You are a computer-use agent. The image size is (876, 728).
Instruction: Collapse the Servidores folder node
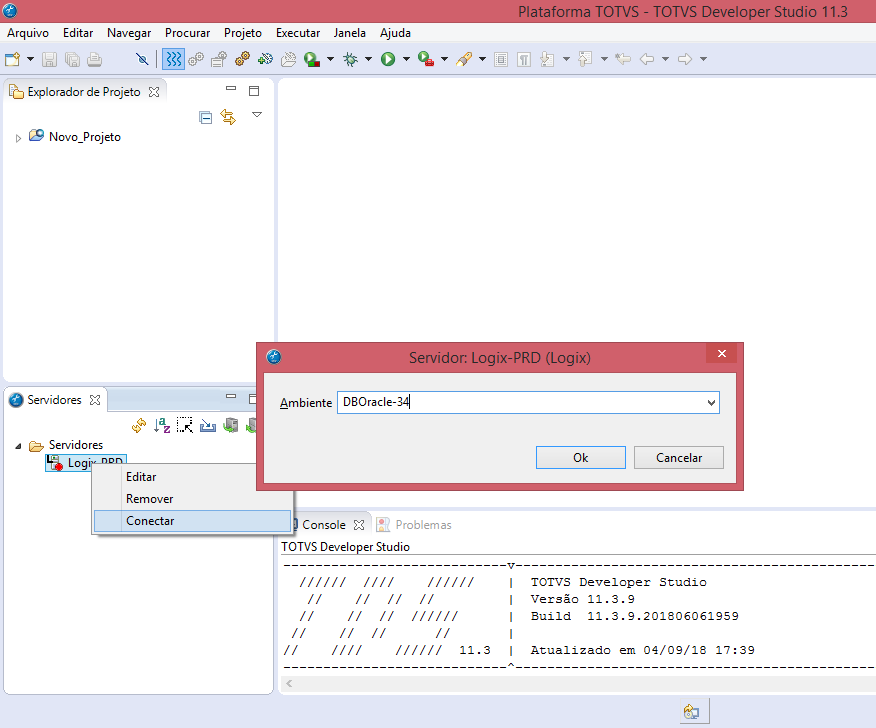click(x=18, y=446)
